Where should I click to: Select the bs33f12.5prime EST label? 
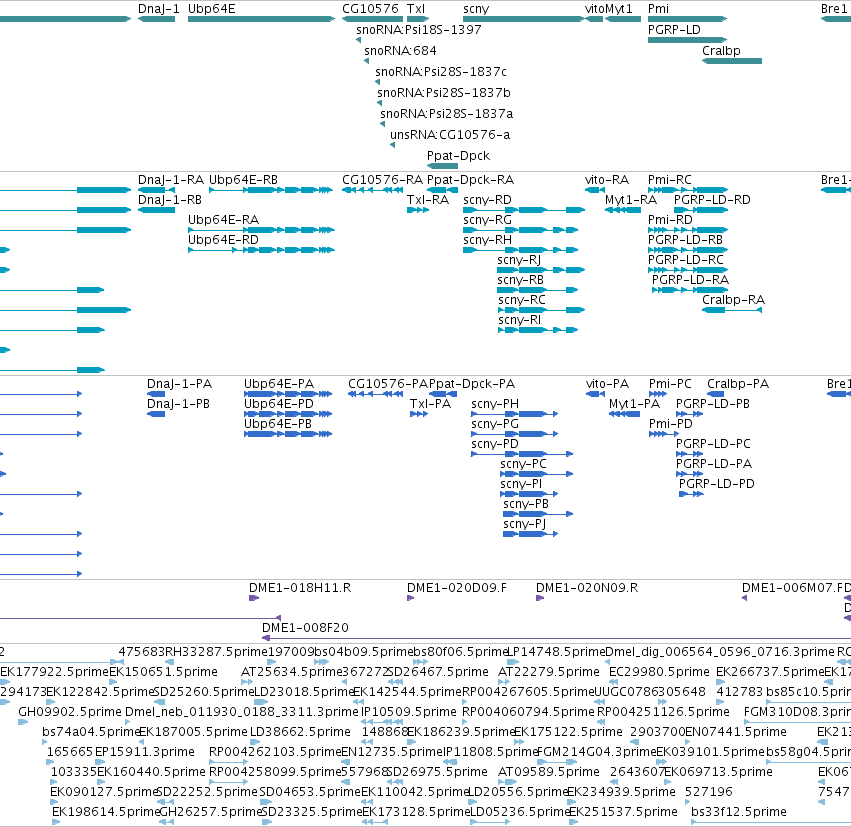739,812
